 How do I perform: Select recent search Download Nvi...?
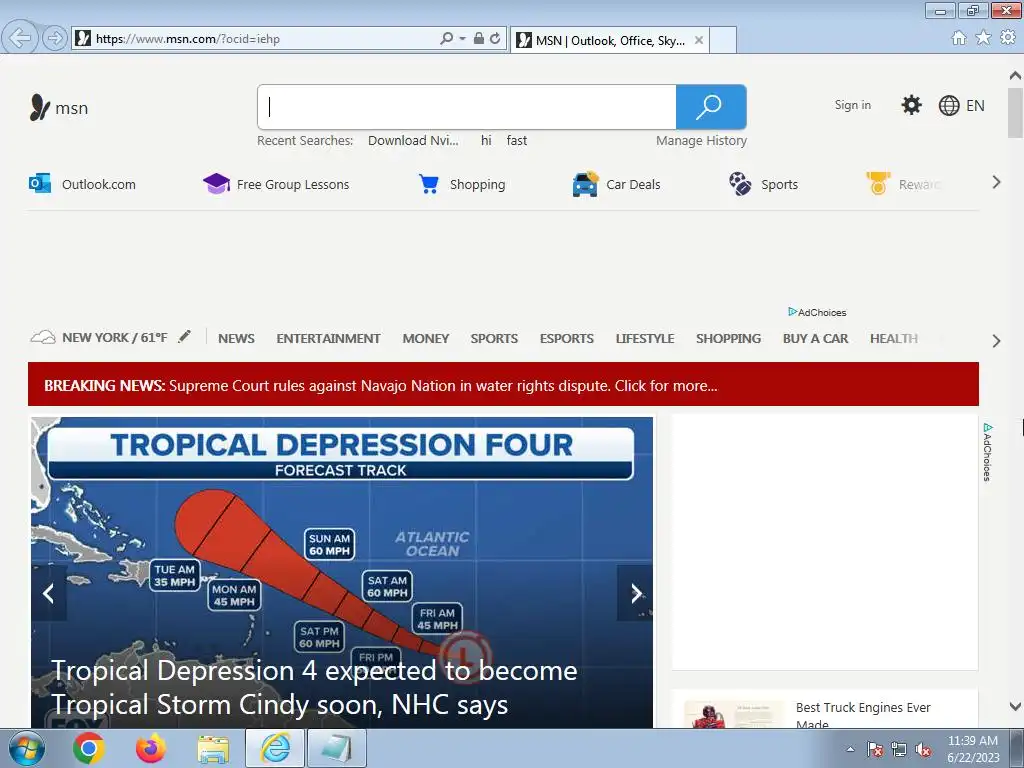pyautogui.click(x=413, y=140)
